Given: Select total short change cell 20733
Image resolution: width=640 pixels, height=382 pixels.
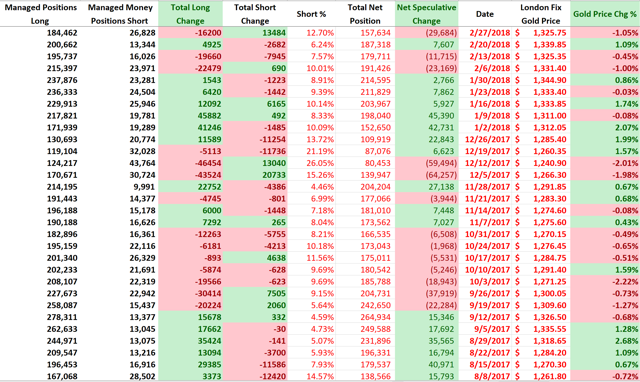Looking at the screenshot, I should click(255, 175).
